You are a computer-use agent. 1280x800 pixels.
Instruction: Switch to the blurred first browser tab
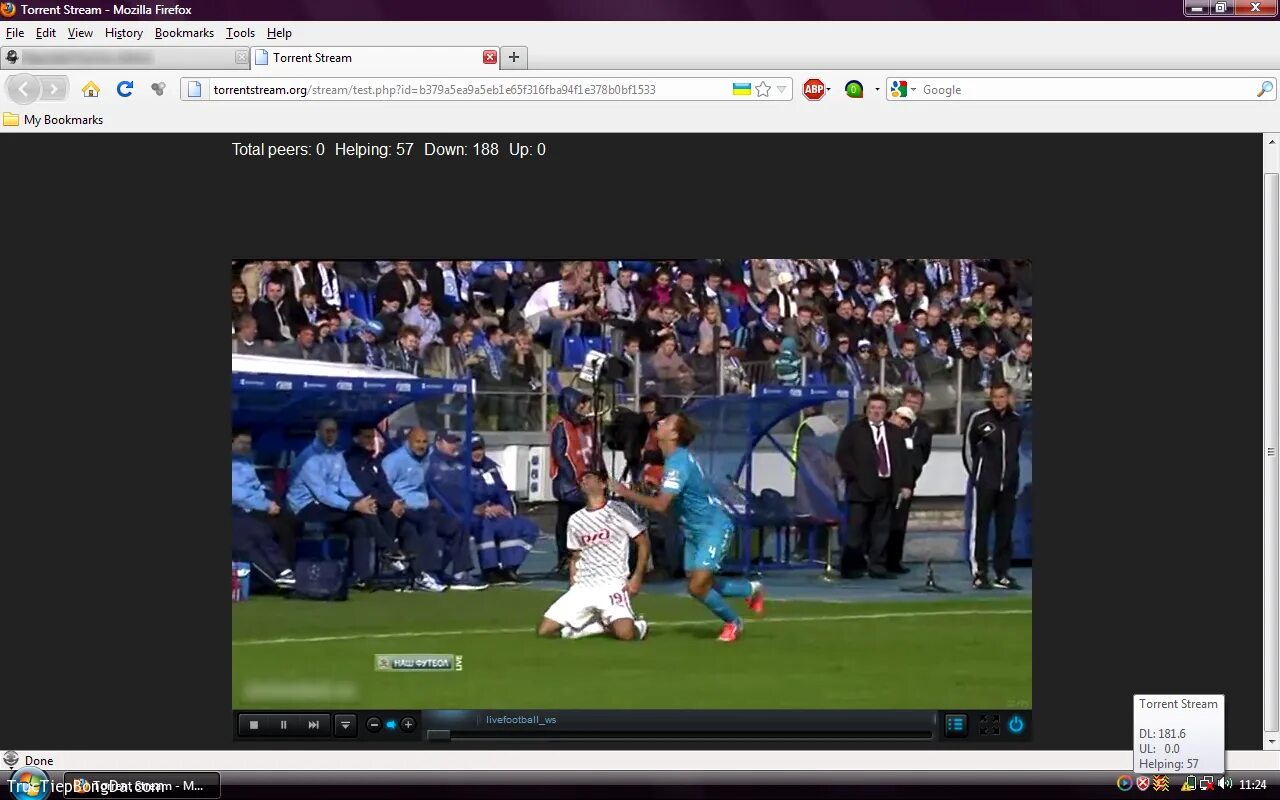[x=125, y=58]
